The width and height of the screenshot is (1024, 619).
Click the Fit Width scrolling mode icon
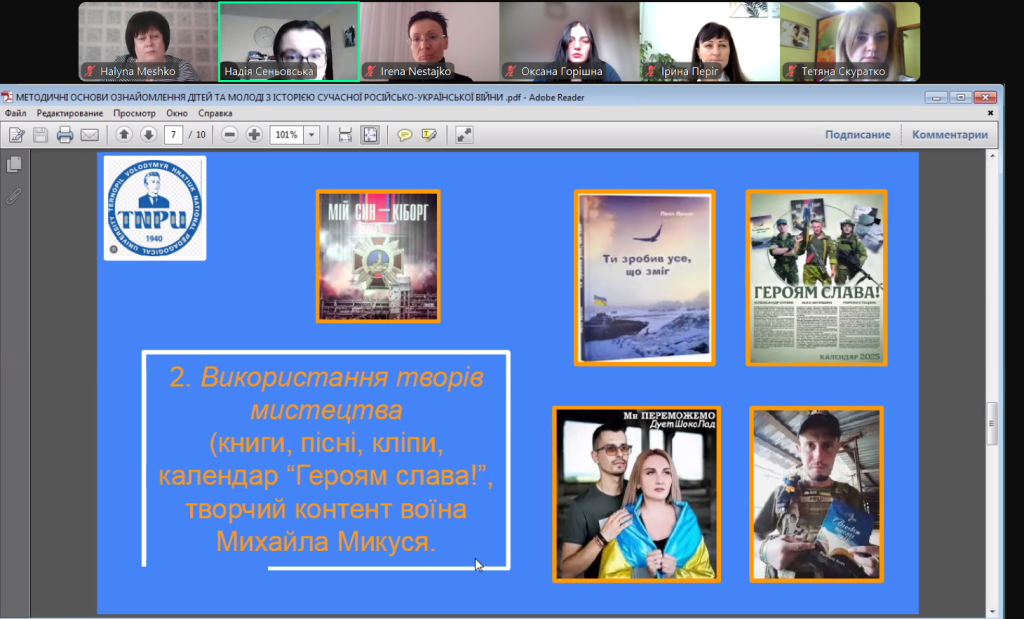pyautogui.click(x=345, y=135)
